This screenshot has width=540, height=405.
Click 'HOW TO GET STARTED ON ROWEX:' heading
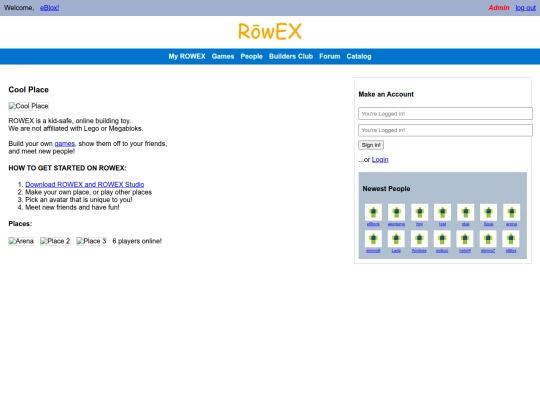68,168
